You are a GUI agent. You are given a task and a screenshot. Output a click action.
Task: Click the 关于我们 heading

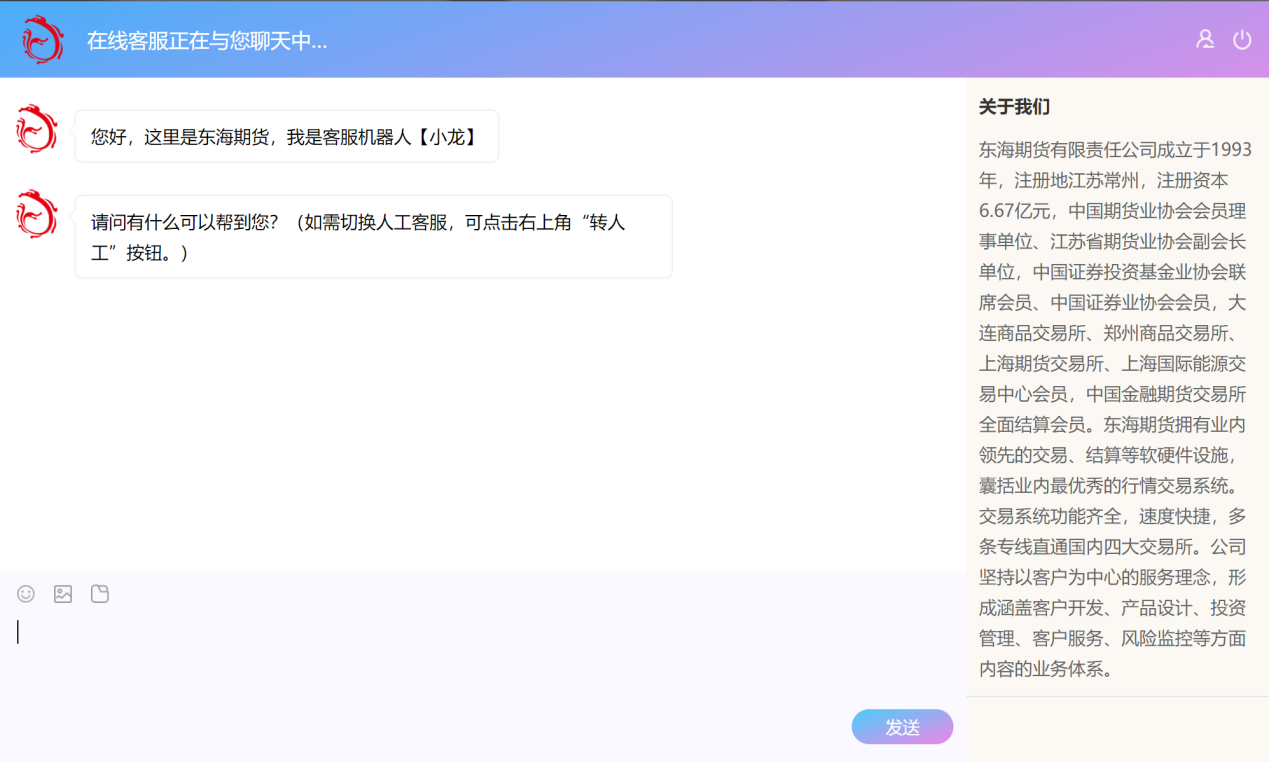(x=1014, y=107)
